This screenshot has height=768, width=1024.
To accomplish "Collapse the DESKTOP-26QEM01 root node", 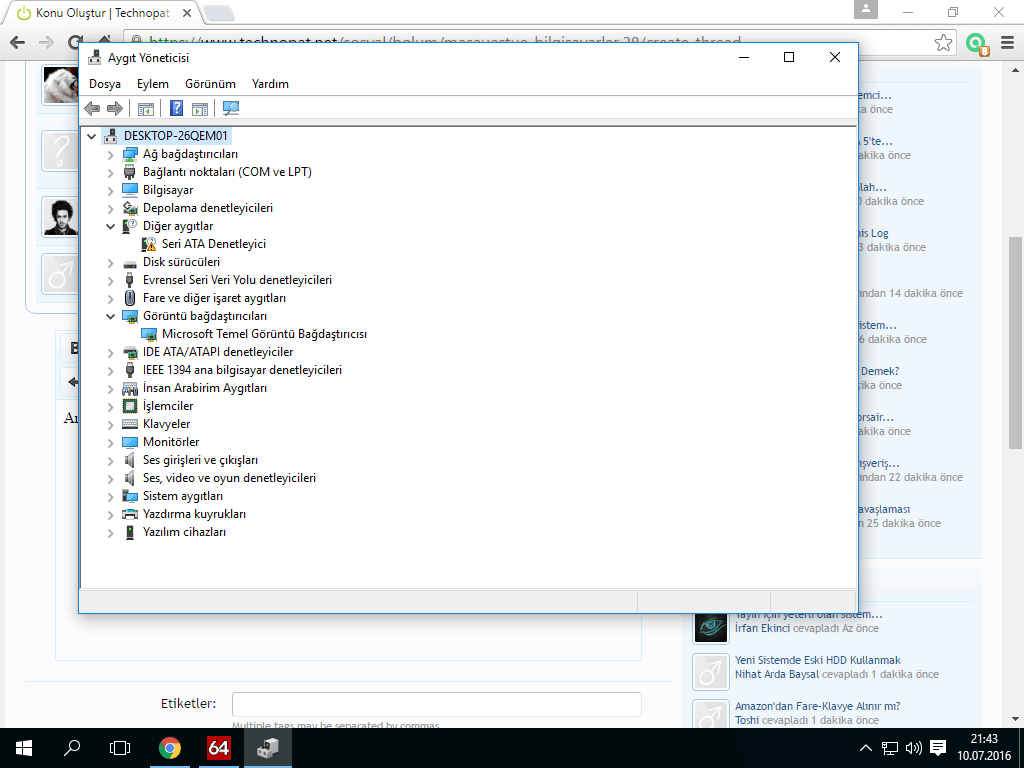I will (91, 136).
